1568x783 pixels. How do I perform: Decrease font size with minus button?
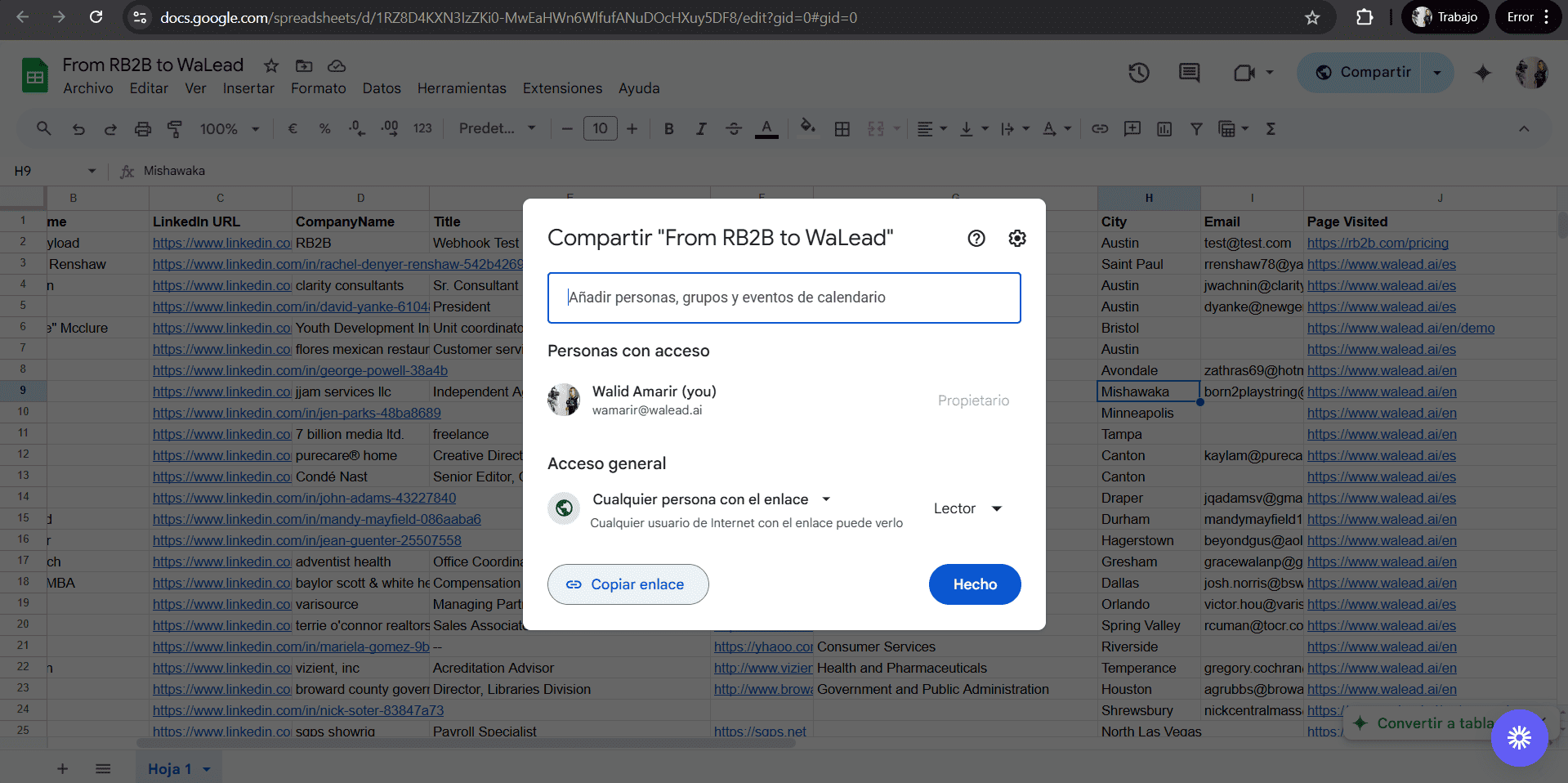coord(567,128)
